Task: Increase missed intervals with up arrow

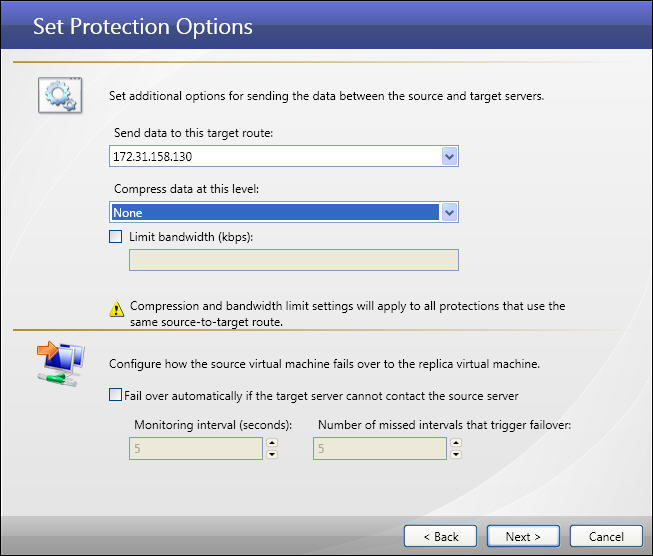Action: tap(456, 445)
